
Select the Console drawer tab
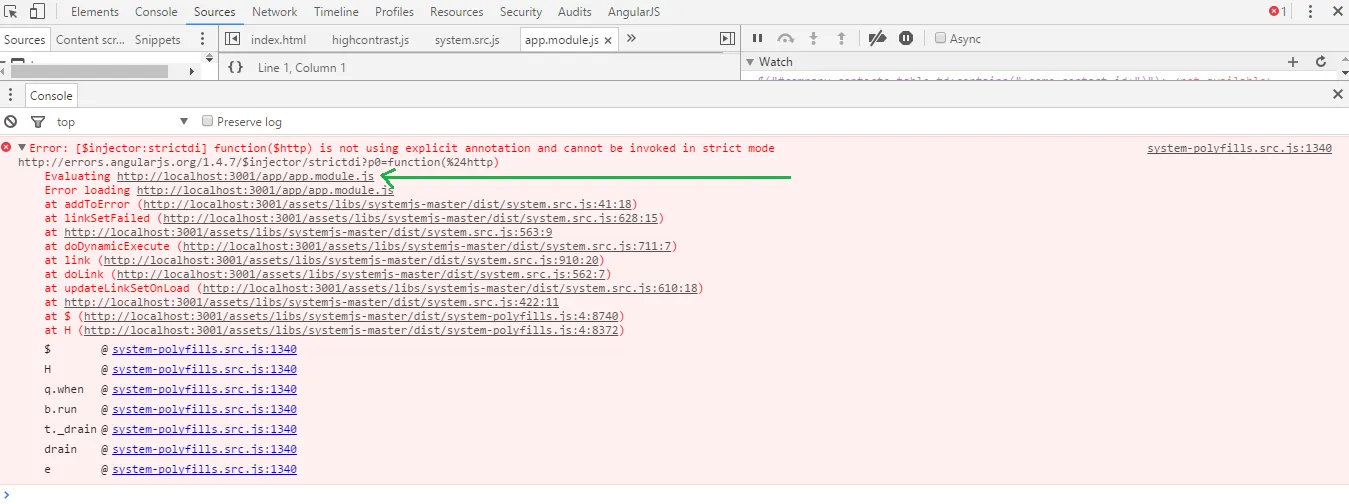pos(51,96)
